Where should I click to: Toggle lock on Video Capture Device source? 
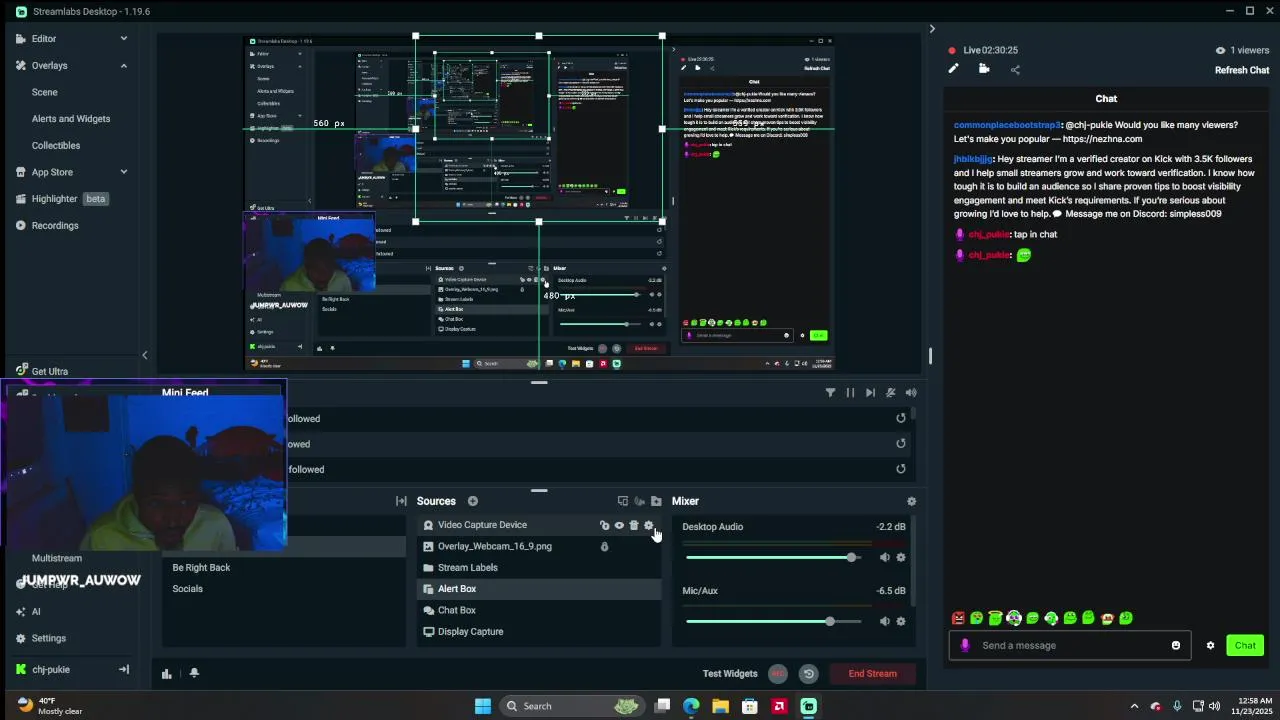tap(604, 525)
